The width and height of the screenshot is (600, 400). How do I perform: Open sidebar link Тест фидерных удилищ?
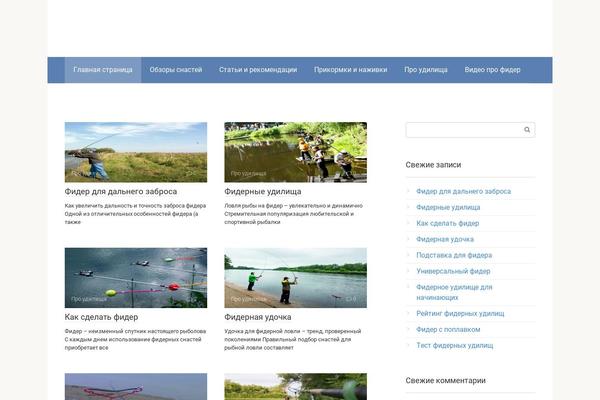[x=455, y=345]
